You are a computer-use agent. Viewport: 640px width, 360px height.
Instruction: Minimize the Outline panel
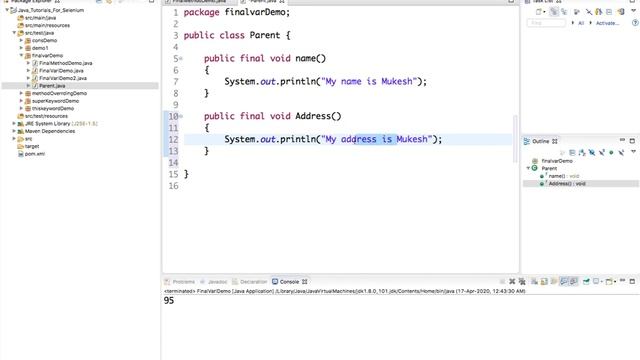click(x=622, y=140)
